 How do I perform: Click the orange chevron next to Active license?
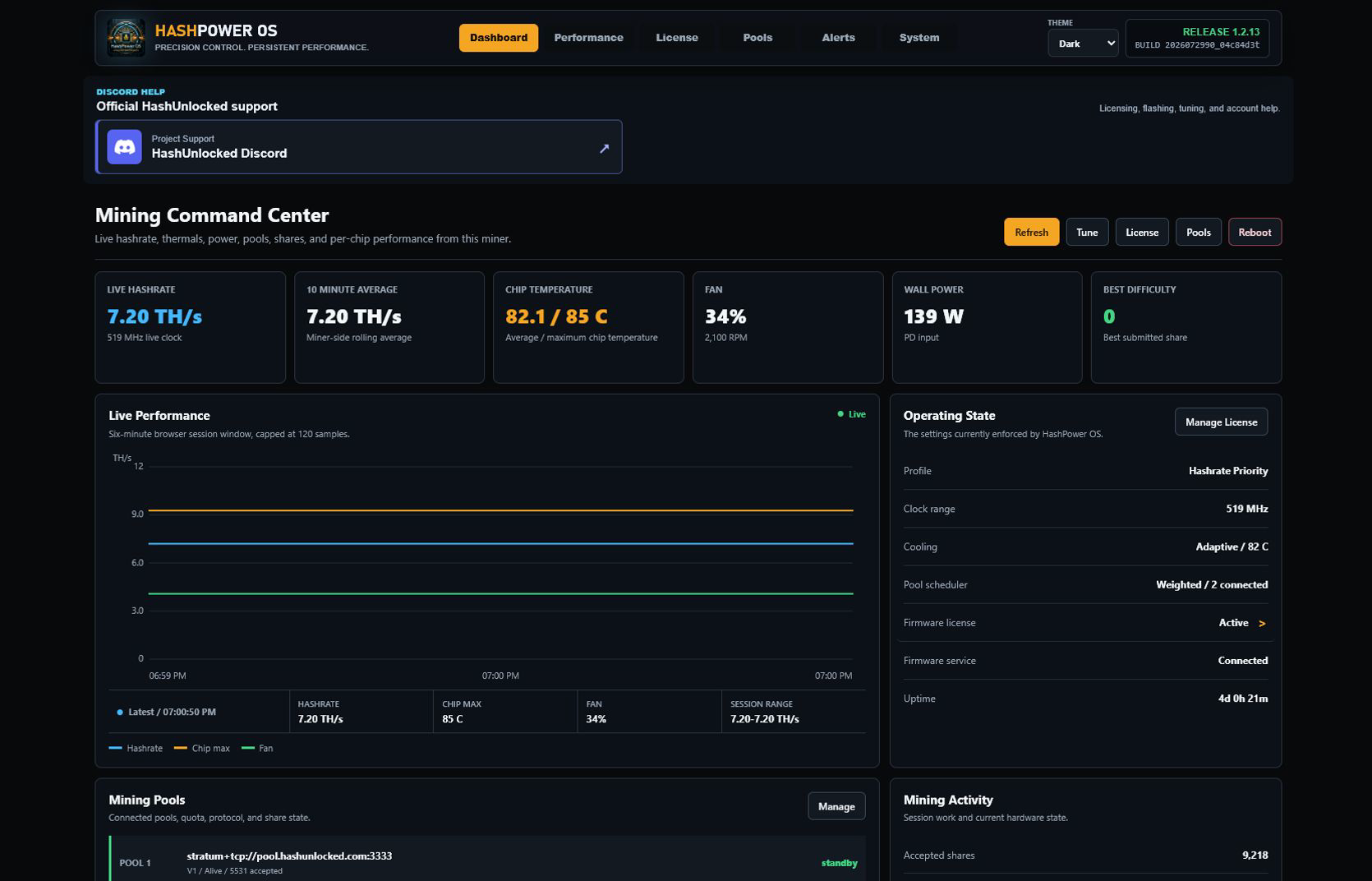tap(1262, 624)
